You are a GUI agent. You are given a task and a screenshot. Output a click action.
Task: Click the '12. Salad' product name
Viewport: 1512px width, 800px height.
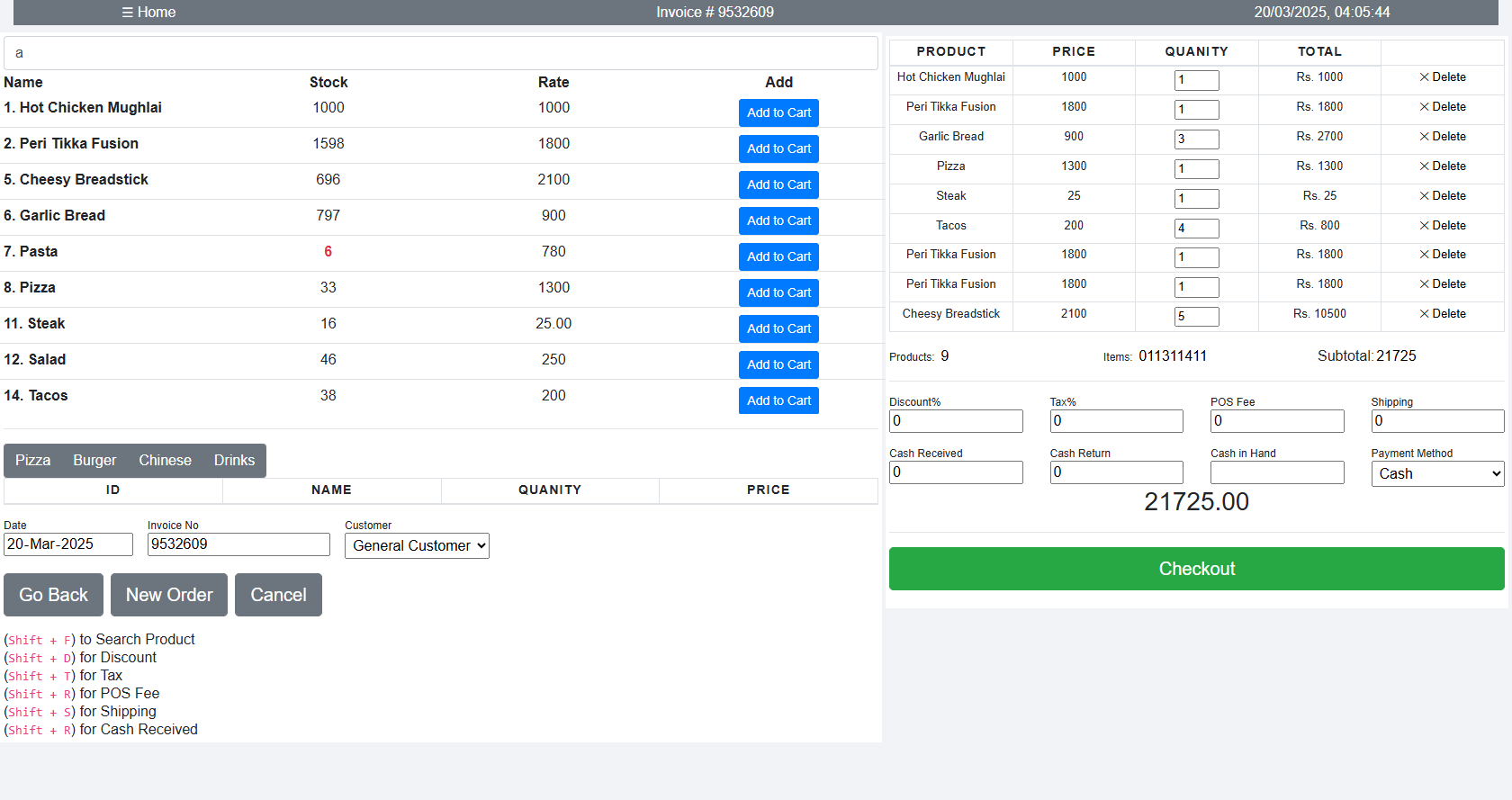pos(35,359)
